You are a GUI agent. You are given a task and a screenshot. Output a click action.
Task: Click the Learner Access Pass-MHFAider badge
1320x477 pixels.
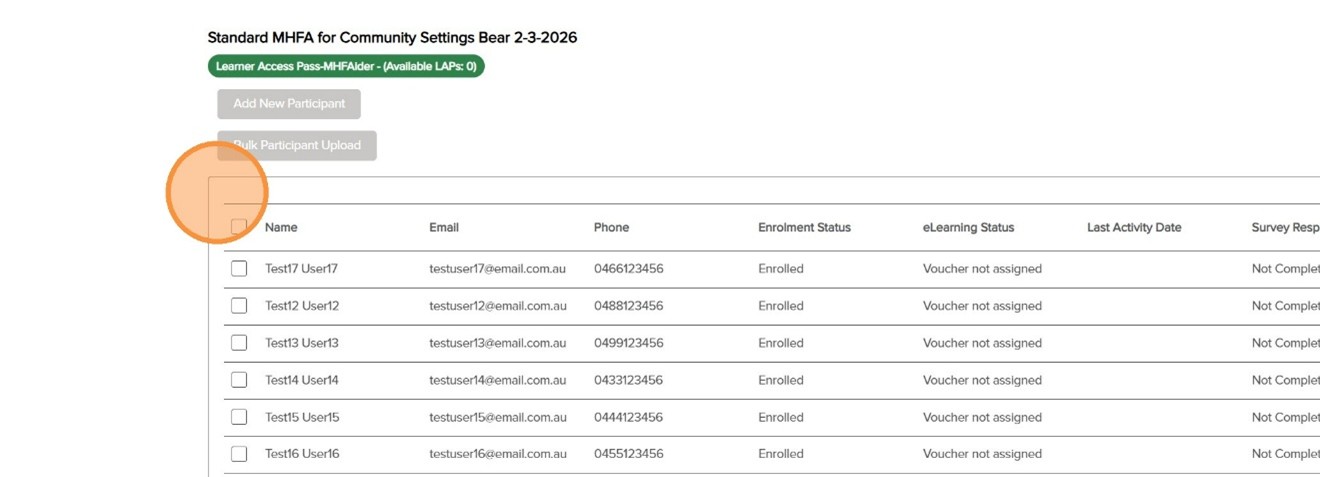click(346, 67)
